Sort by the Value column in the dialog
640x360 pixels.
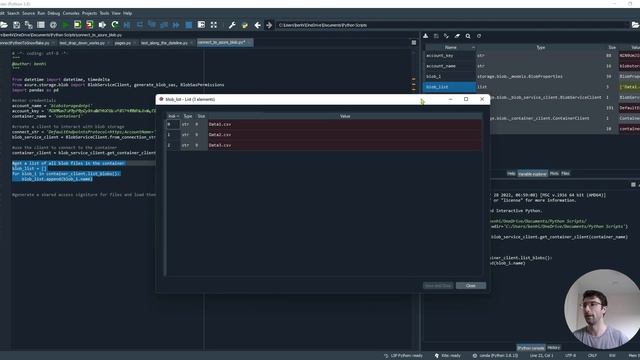[x=345, y=116]
